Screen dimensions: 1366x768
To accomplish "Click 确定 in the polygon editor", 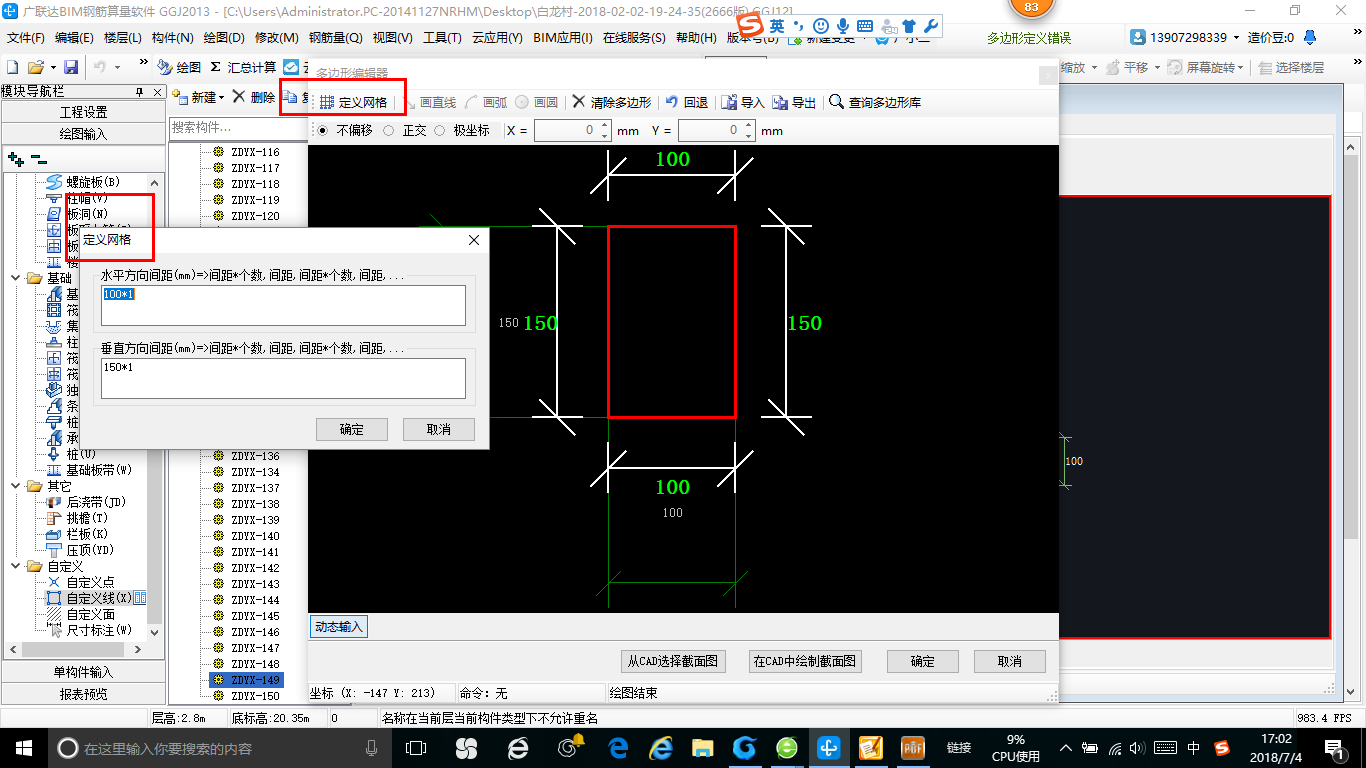I will point(923,661).
